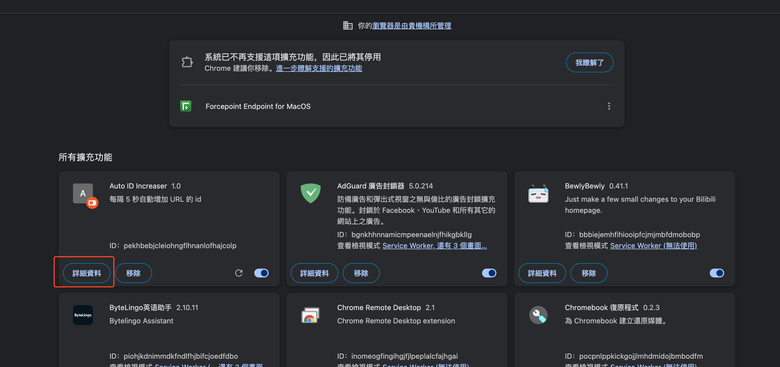Remove the Auto ID Increaser extension

tap(133, 273)
